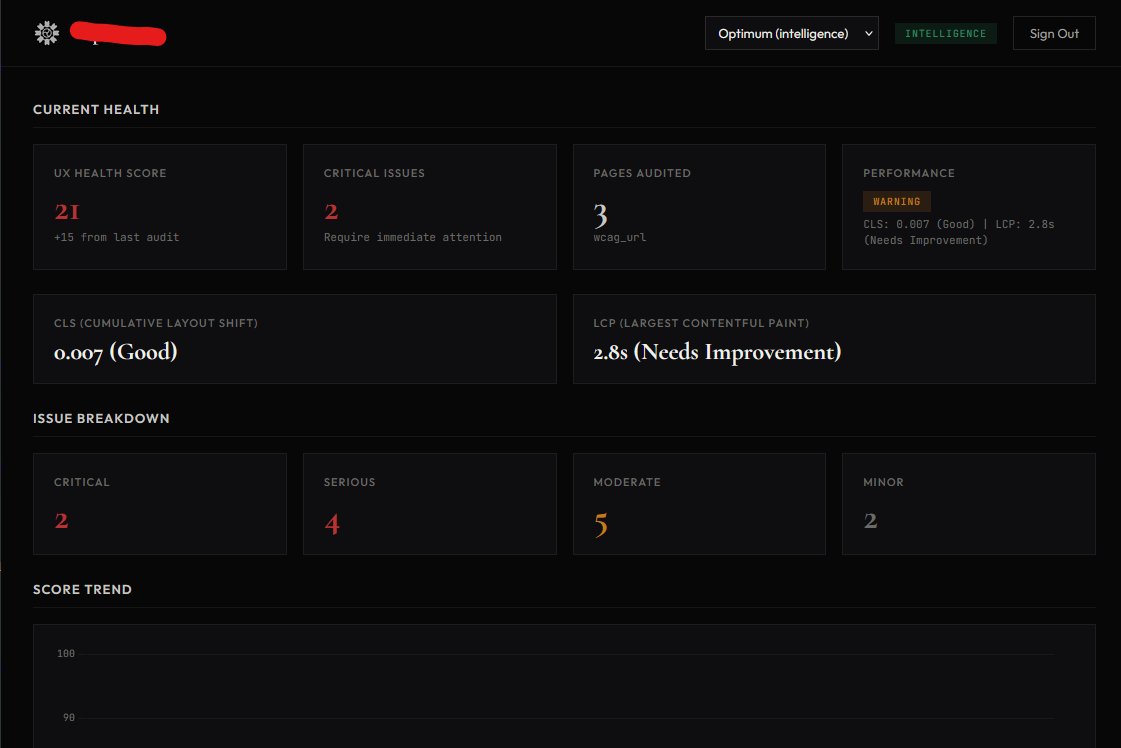Viewport: 1121px width, 748px height.
Task: Select the Issue Breakdown section header
Action: click(101, 418)
